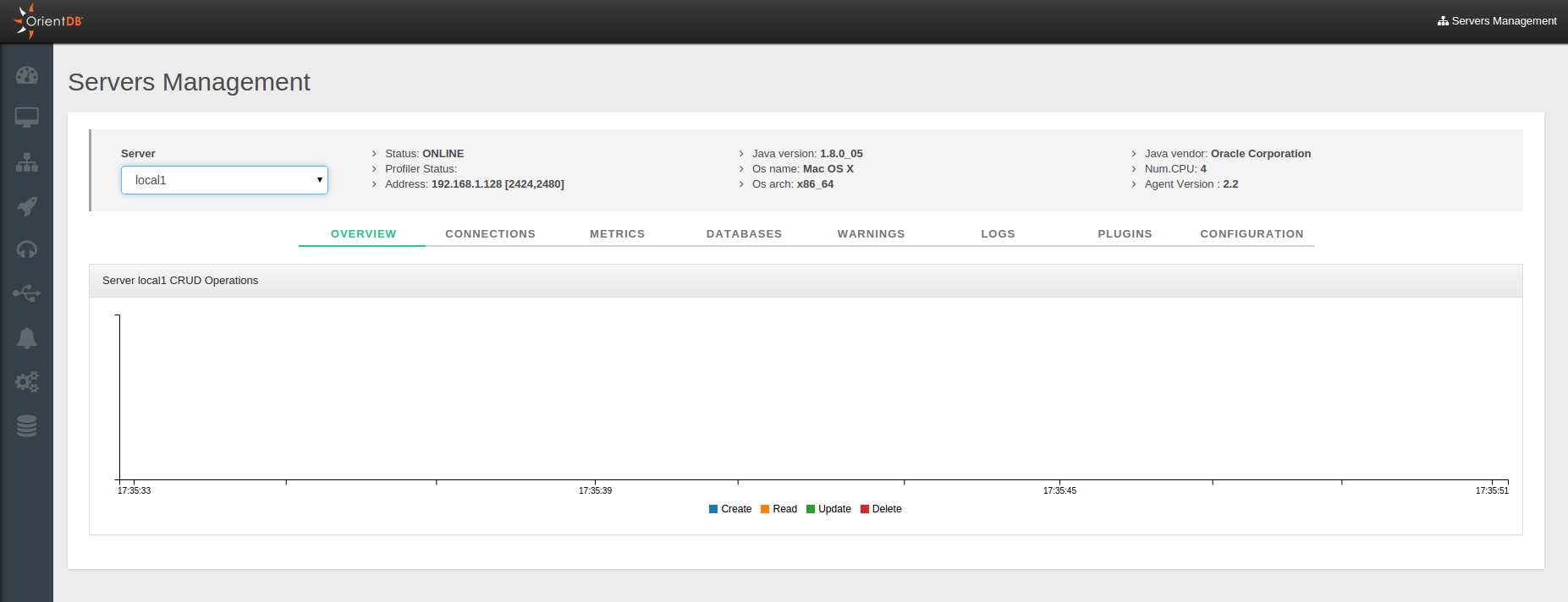Click the monitor icon in sidebar
The width and height of the screenshot is (1568, 602).
click(26, 118)
